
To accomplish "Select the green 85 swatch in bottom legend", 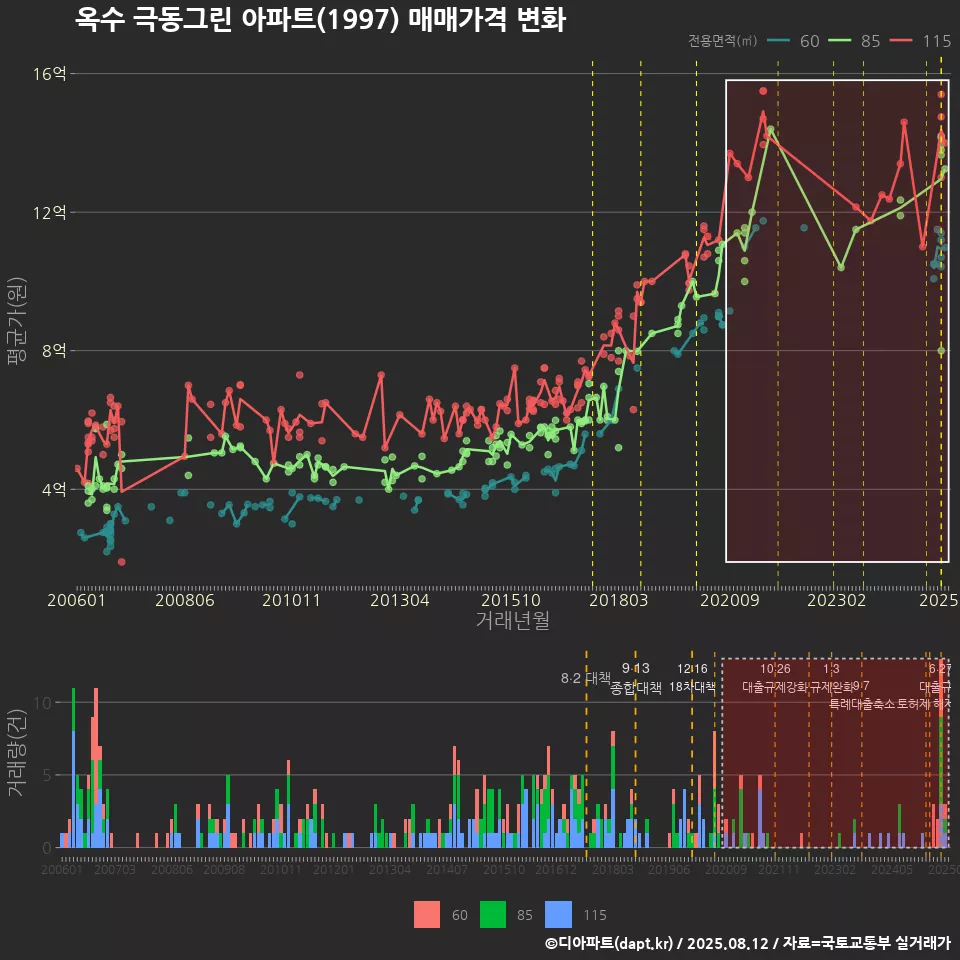I will coord(493,915).
